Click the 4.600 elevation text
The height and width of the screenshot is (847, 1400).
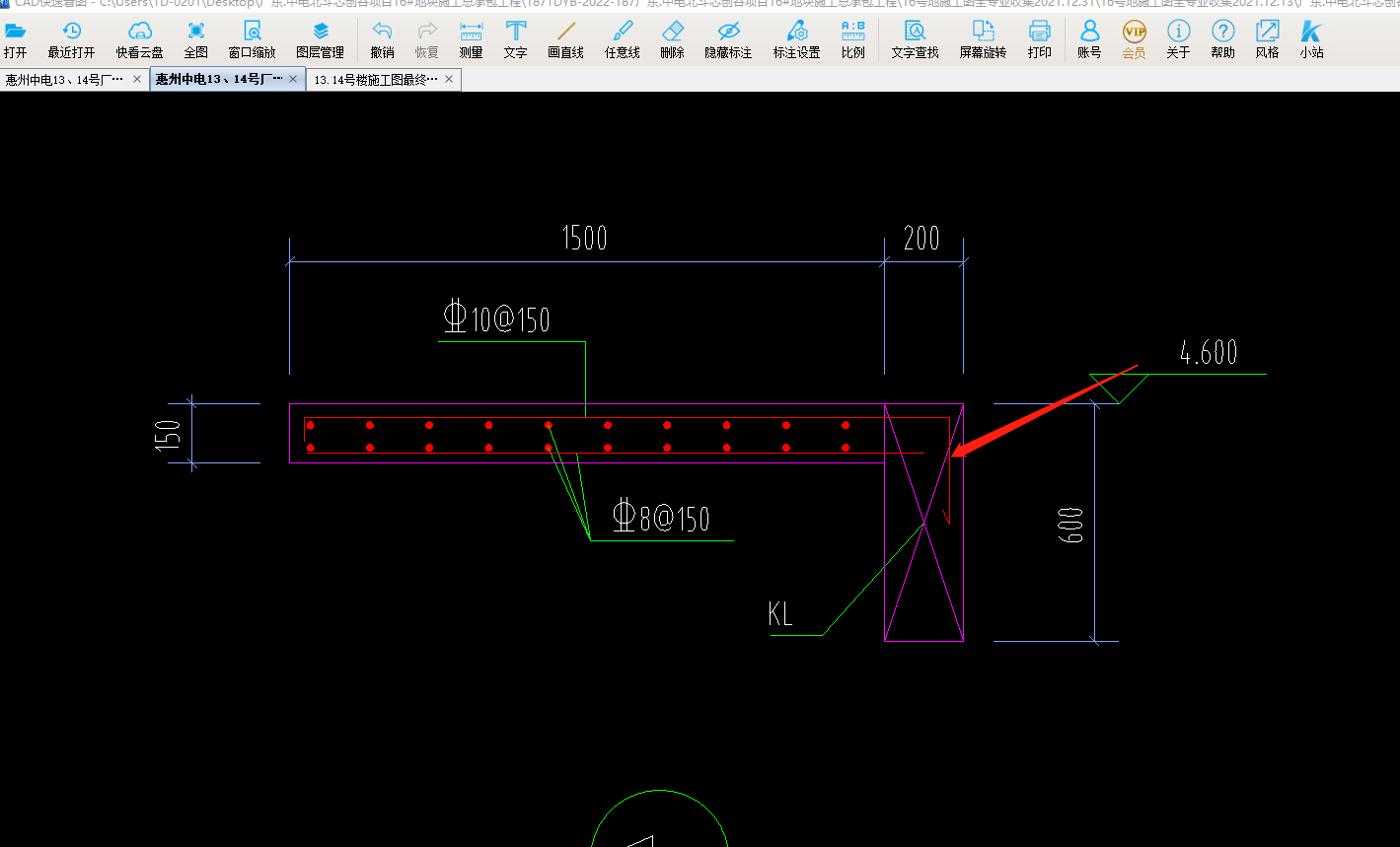pyautogui.click(x=1209, y=353)
